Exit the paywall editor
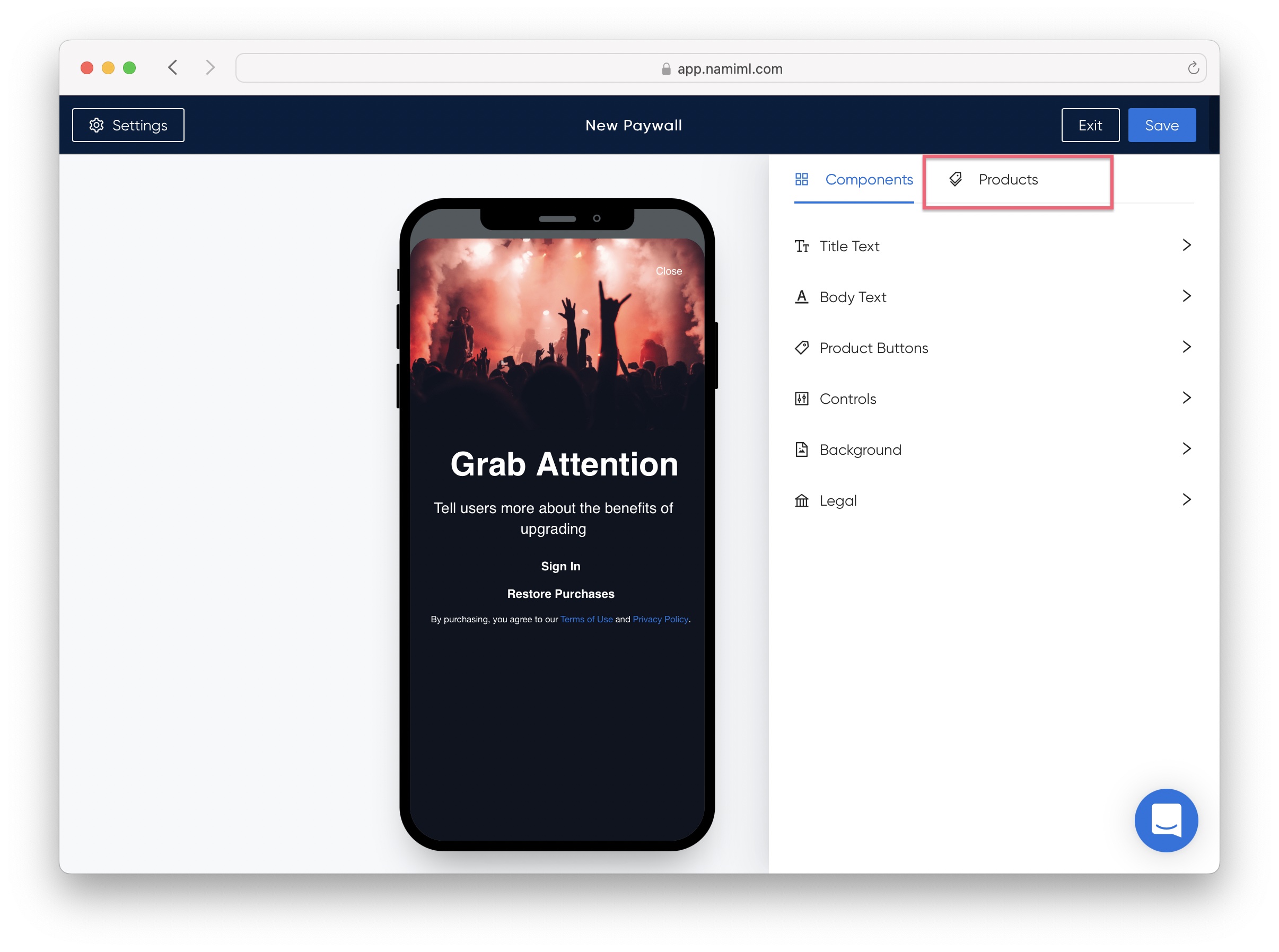 pos(1089,126)
